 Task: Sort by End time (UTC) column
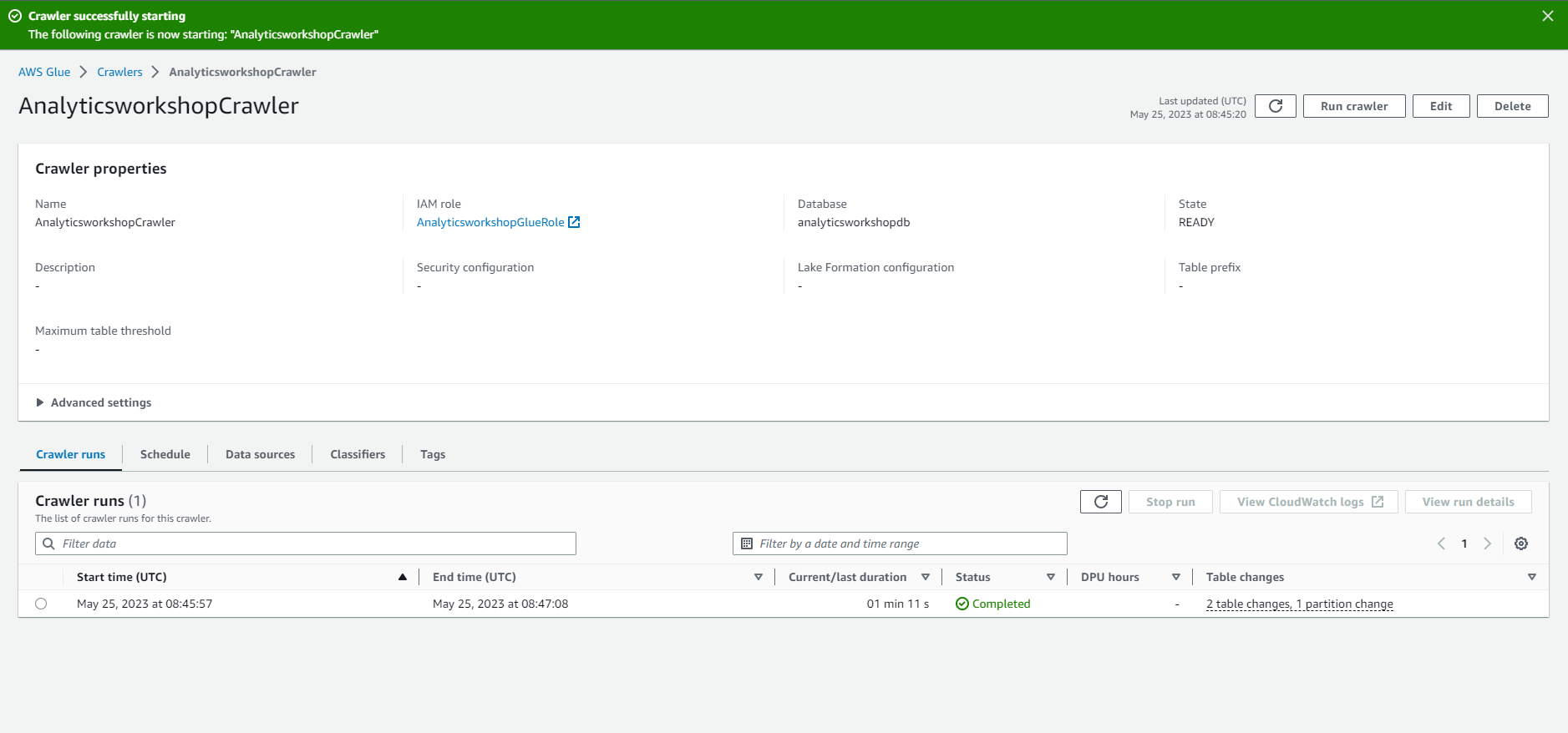(759, 577)
